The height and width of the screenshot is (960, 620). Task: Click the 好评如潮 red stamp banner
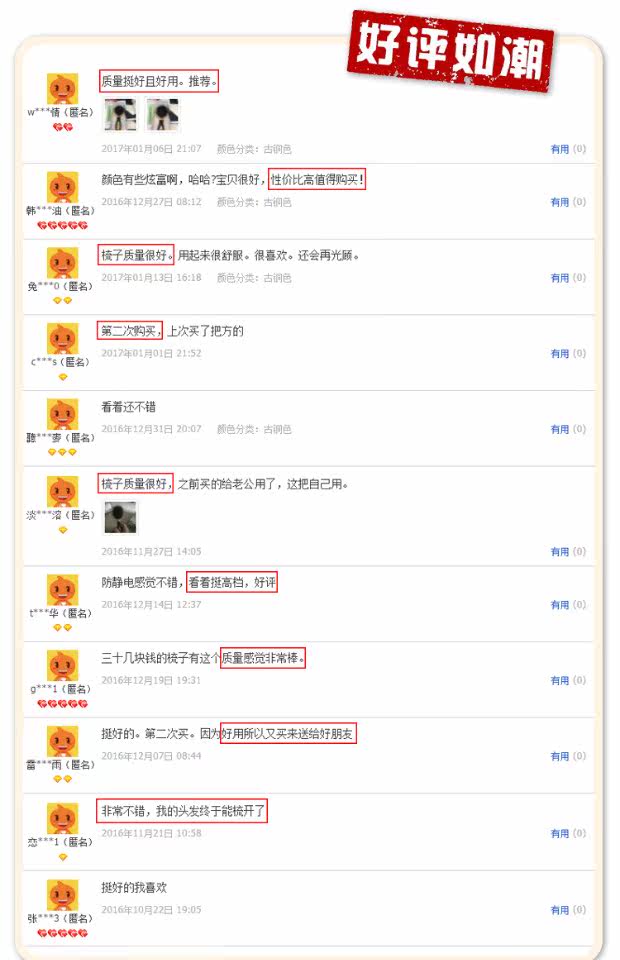(451, 51)
